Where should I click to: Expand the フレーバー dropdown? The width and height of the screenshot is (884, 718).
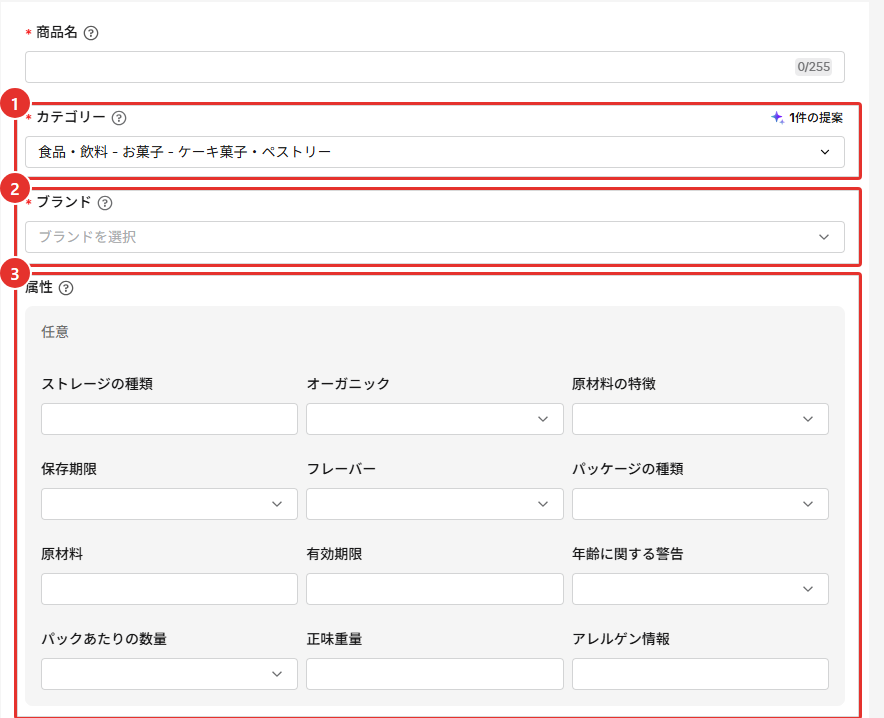pyautogui.click(x=435, y=504)
